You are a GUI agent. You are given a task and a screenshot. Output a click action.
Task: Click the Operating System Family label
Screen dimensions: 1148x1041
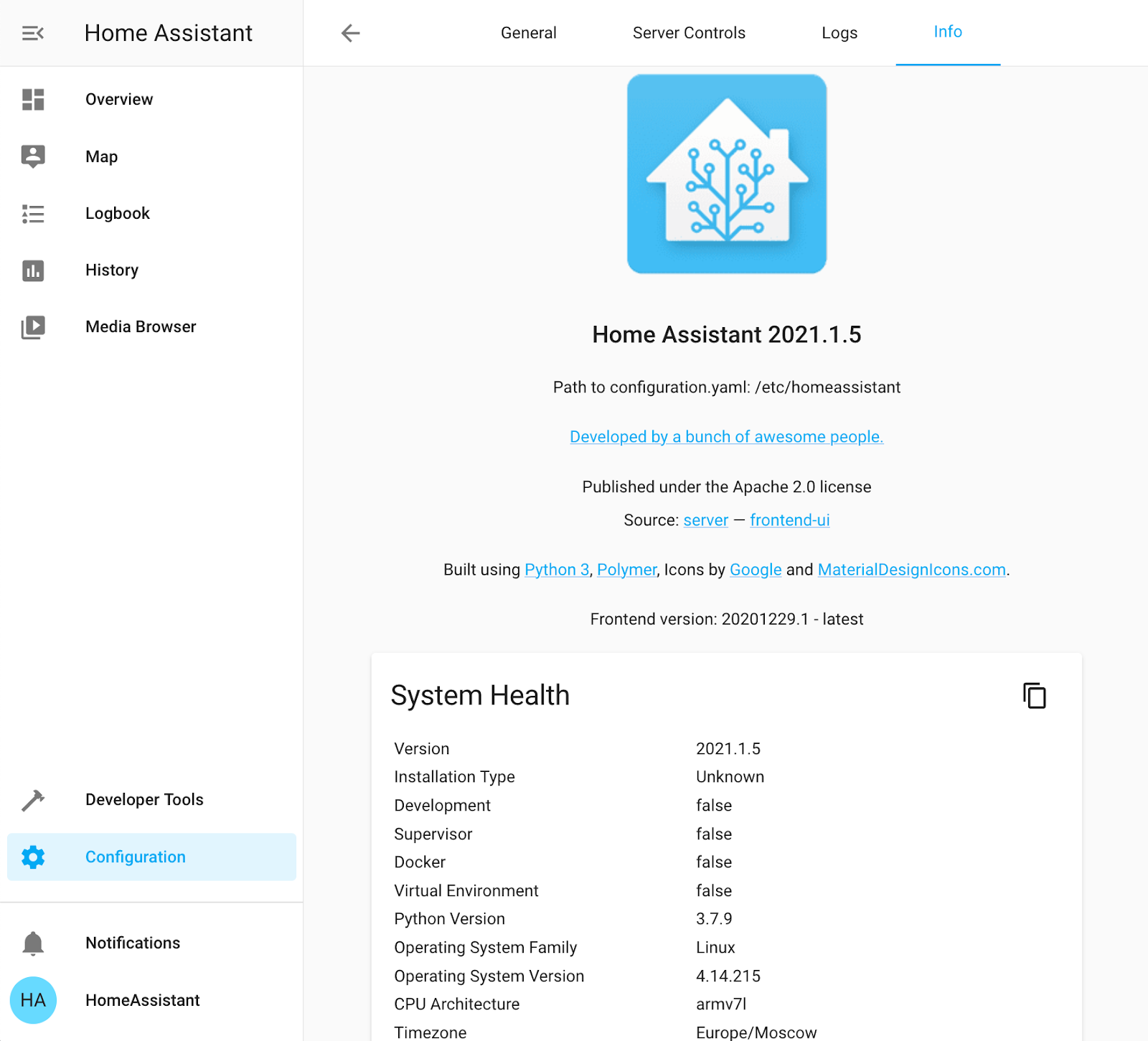485,948
